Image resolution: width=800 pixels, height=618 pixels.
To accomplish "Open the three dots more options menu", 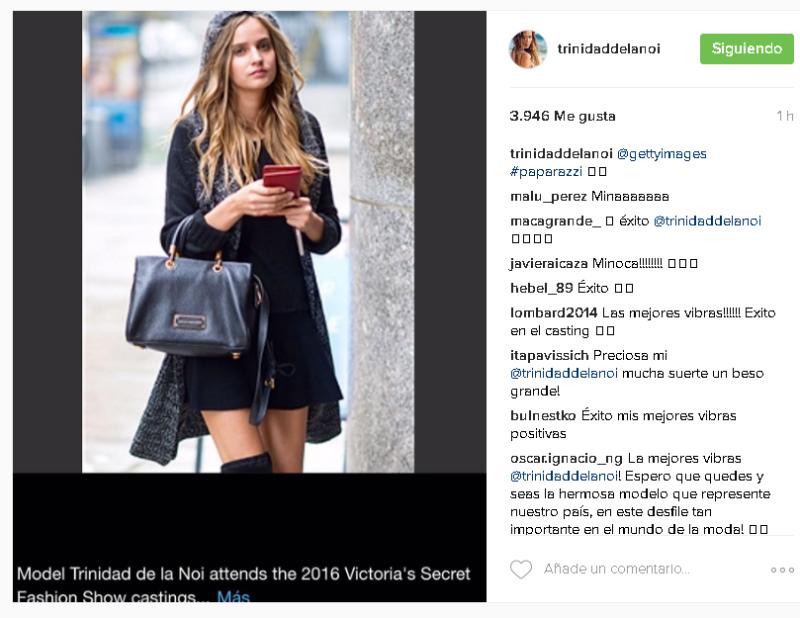I will coord(782,570).
